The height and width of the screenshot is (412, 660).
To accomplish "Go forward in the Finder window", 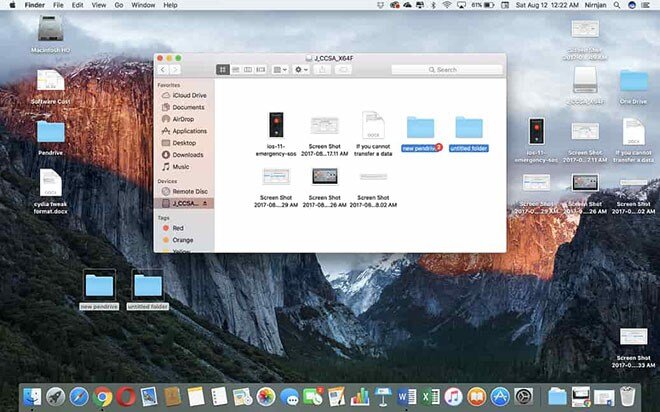I will click(175, 69).
